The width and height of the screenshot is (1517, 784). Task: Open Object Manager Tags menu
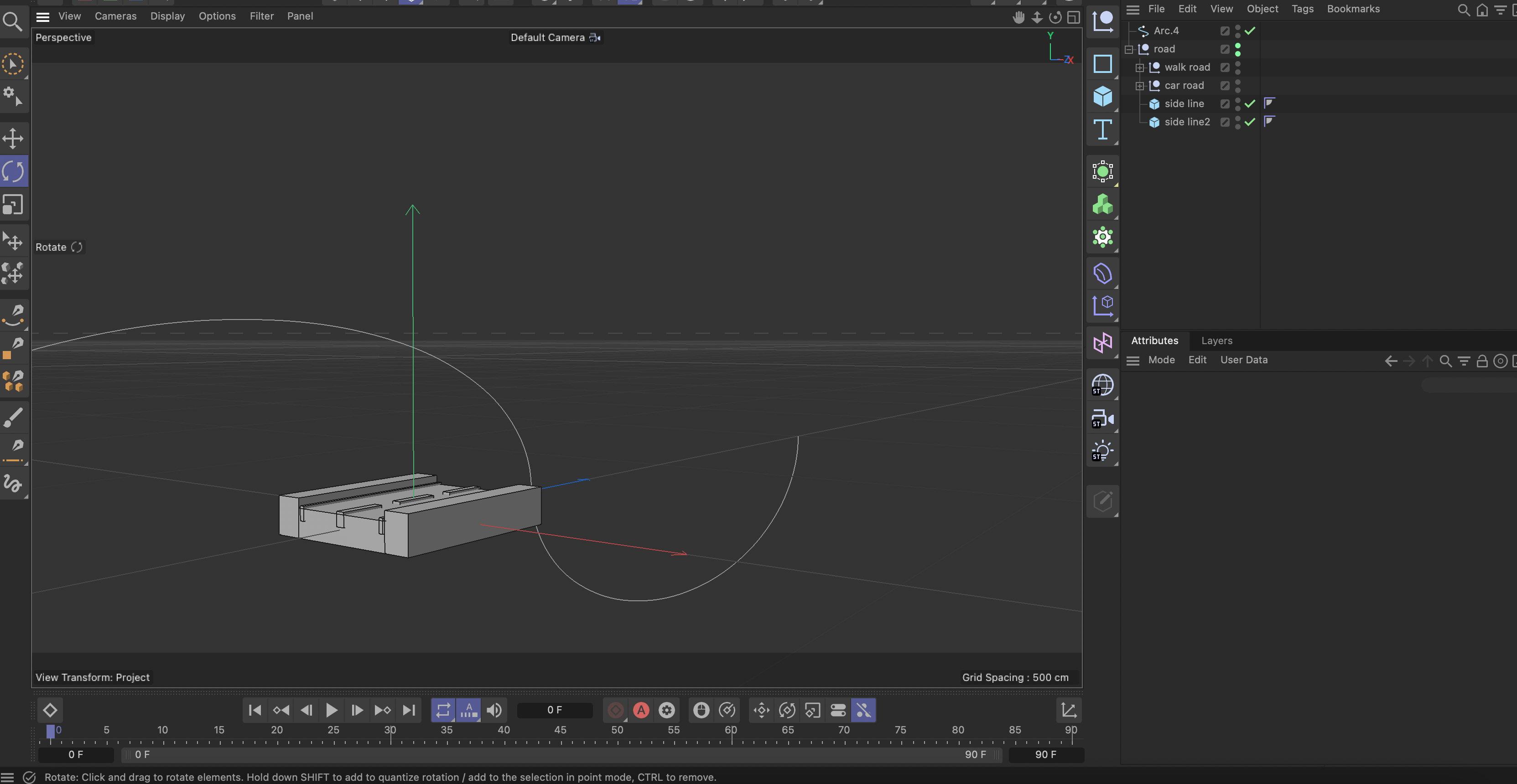[1302, 9]
